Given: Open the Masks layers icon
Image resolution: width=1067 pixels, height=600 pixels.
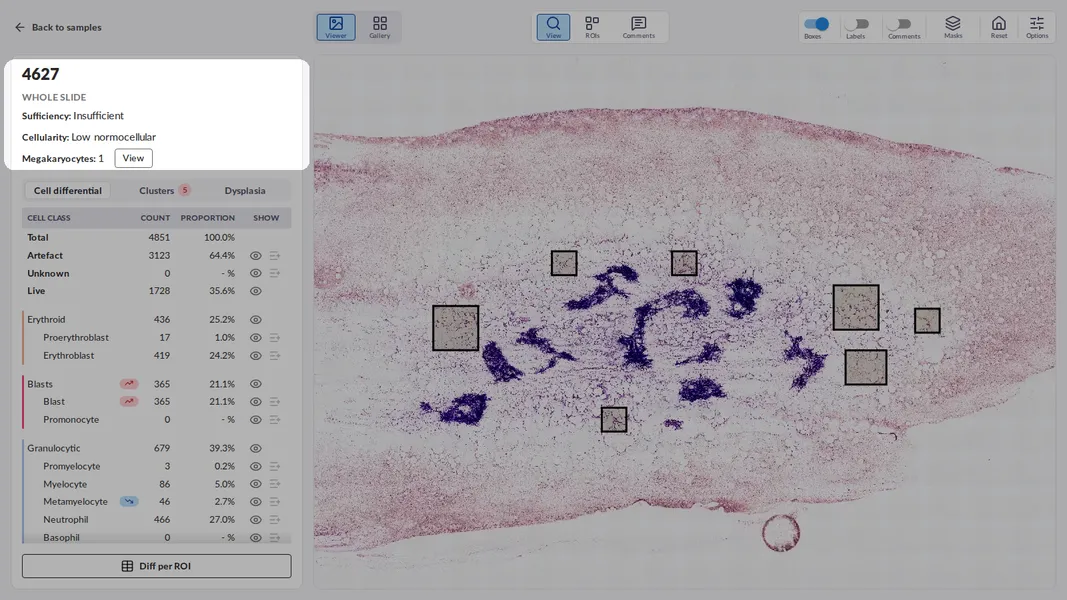Looking at the screenshot, I should pyautogui.click(x=953, y=27).
